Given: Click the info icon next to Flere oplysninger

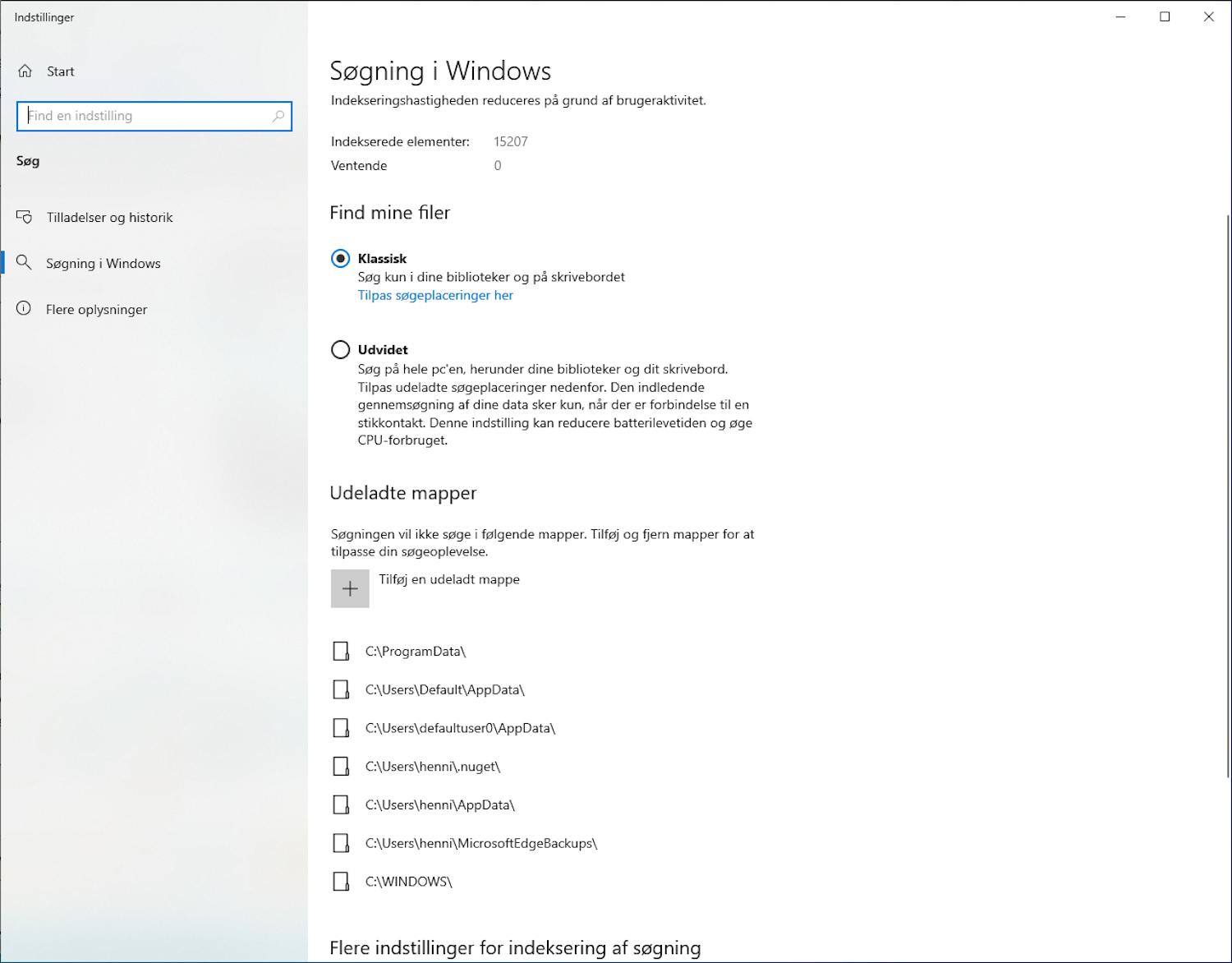Looking at the screenshot, I should tap(24, 309).
